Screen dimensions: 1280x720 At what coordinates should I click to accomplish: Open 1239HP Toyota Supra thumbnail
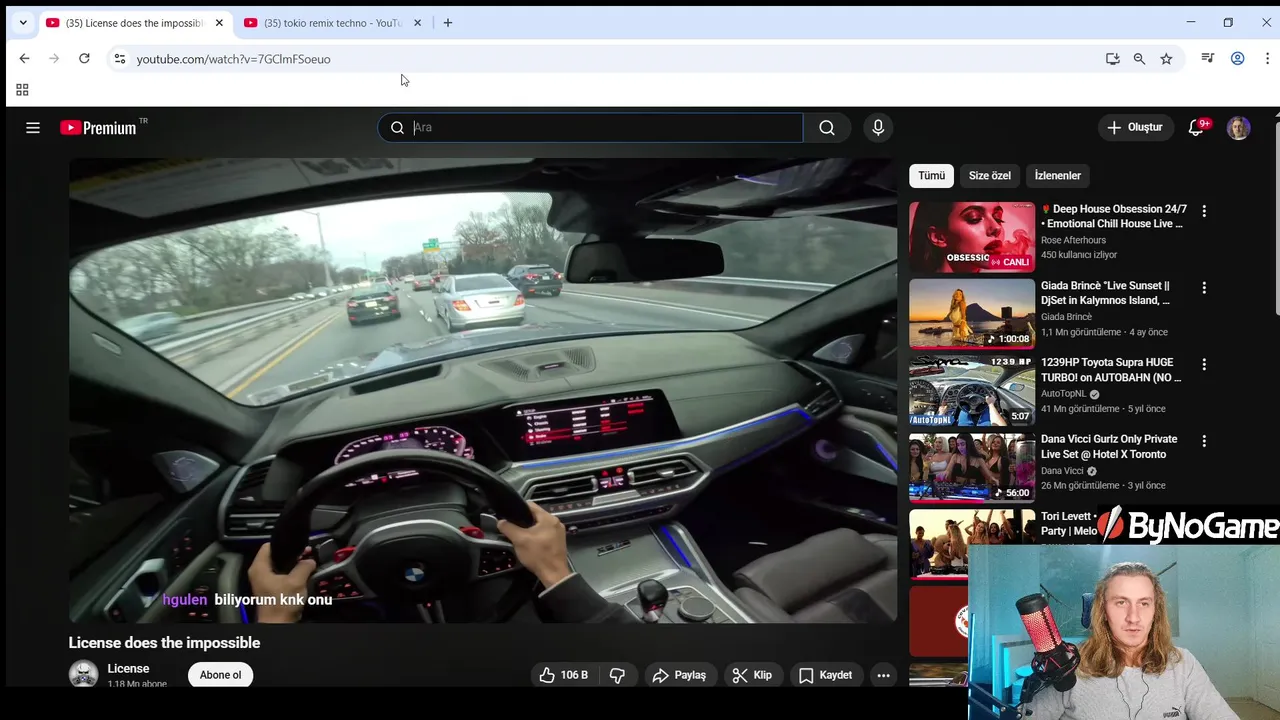click(972, 390)
